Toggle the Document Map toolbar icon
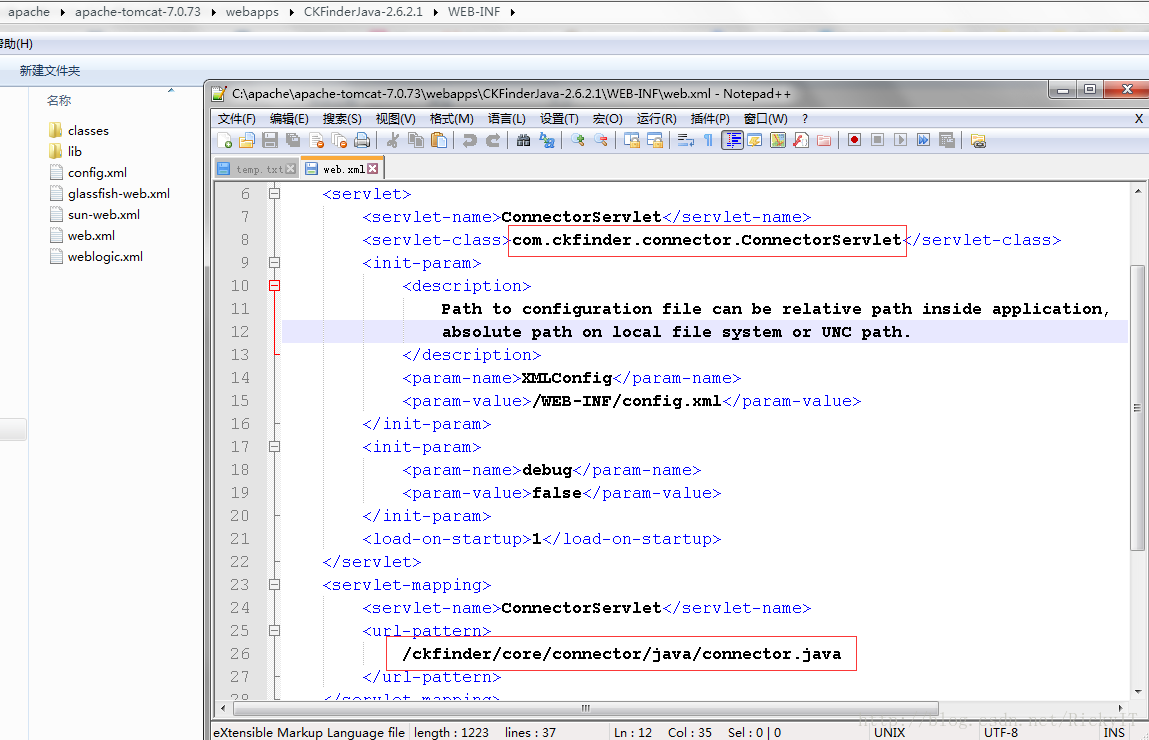Image resolution: width=1149 pixels, height=740 pixels. click(x=777, y=141)
